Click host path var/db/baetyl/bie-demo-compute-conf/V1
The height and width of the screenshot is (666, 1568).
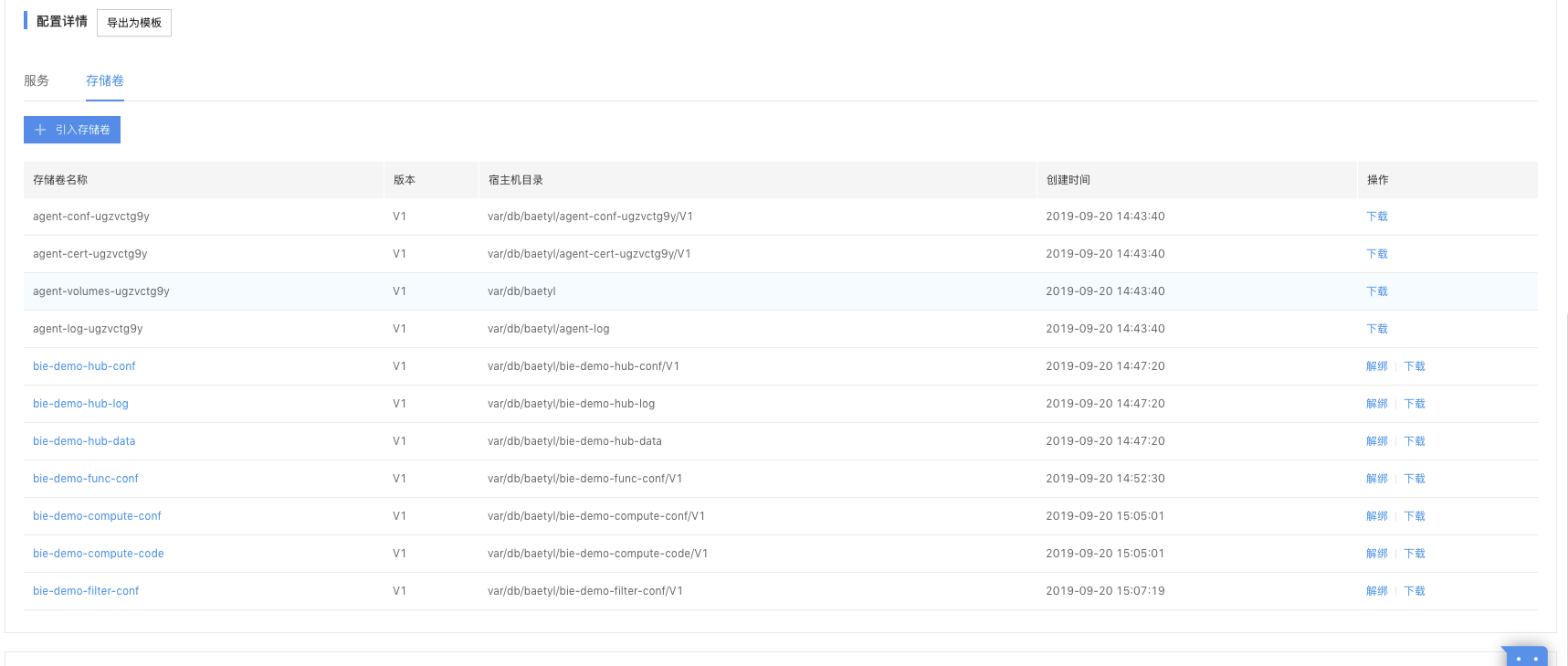point(596,516)
